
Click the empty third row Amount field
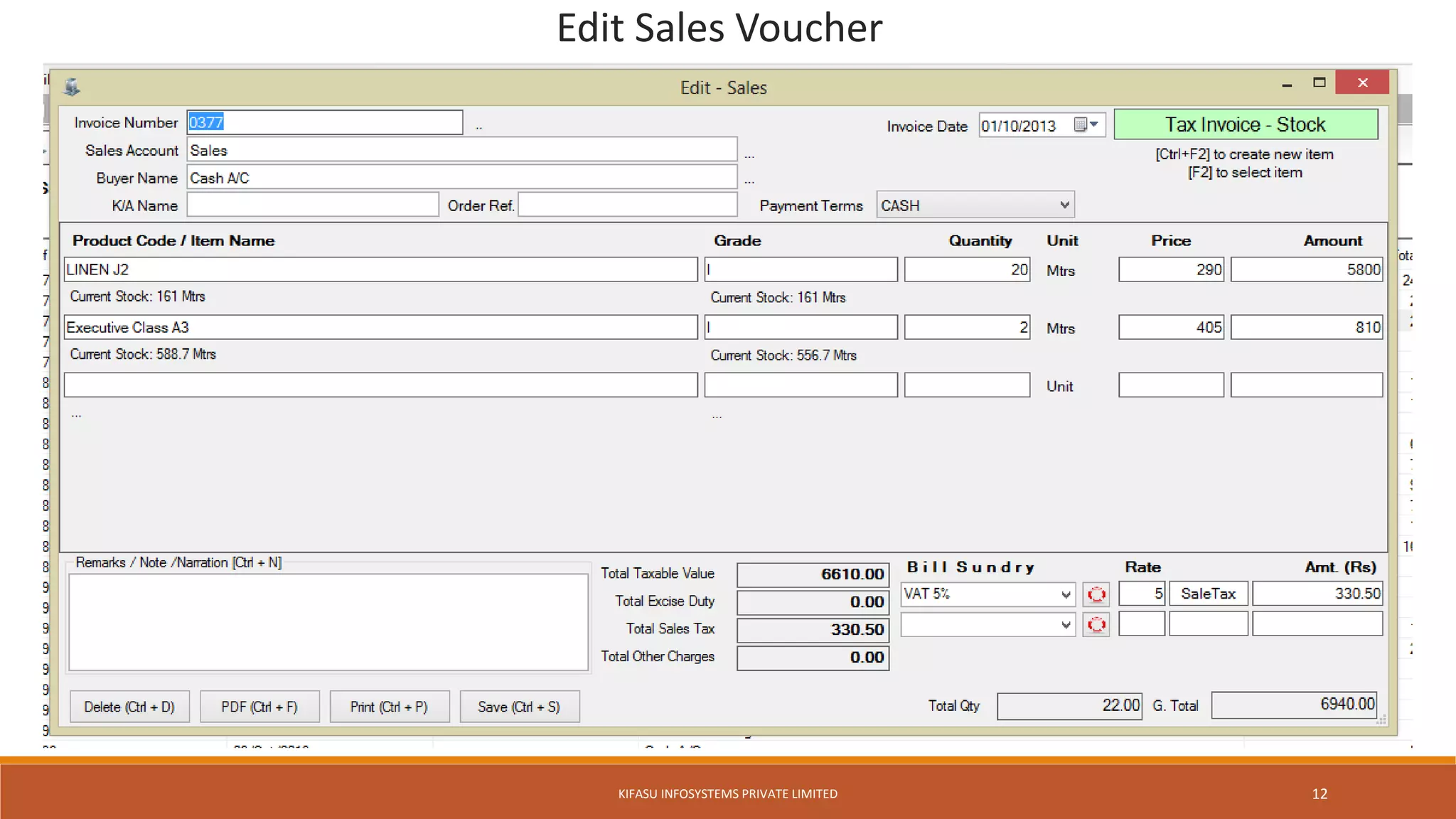click(1307, 385)
